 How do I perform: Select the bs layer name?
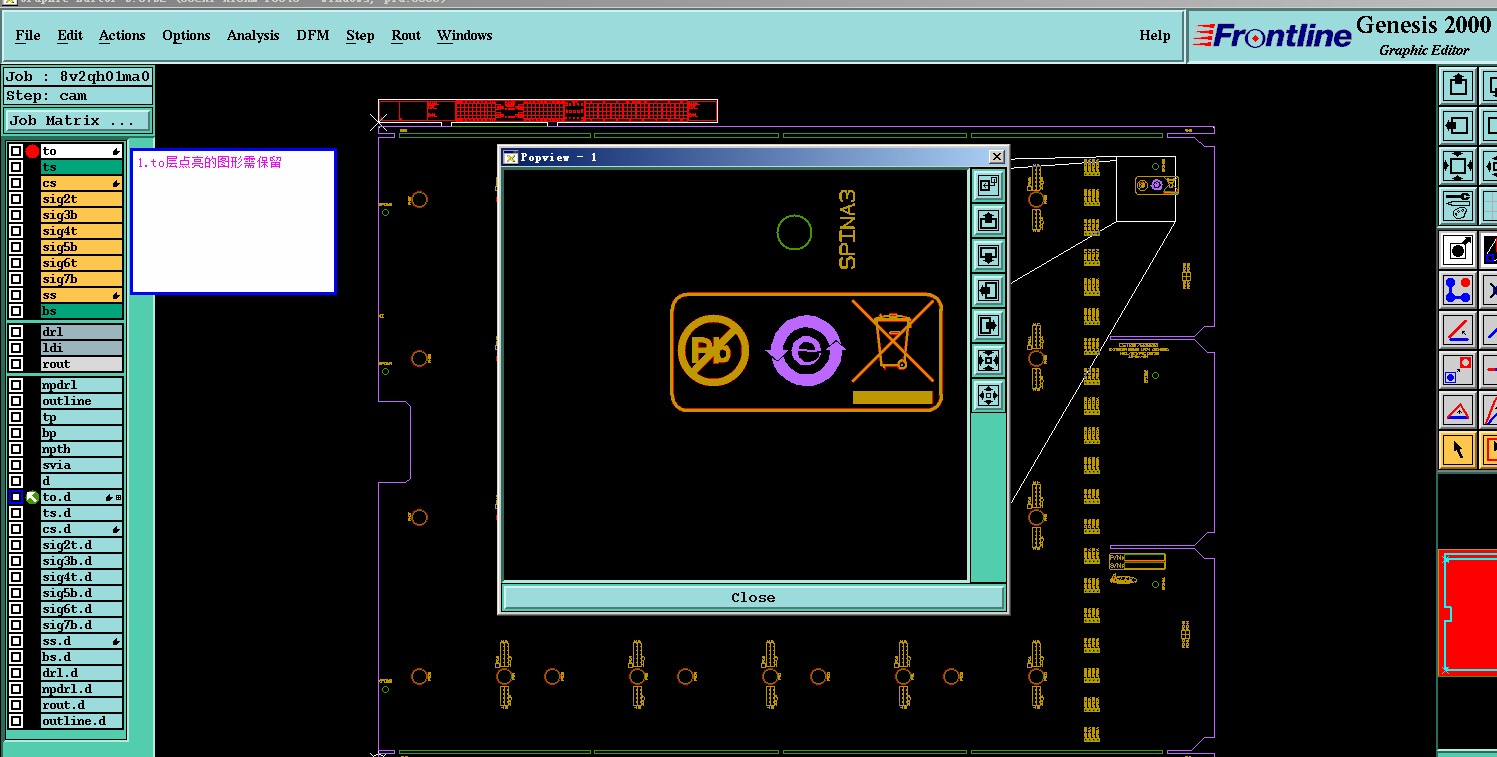81,311
